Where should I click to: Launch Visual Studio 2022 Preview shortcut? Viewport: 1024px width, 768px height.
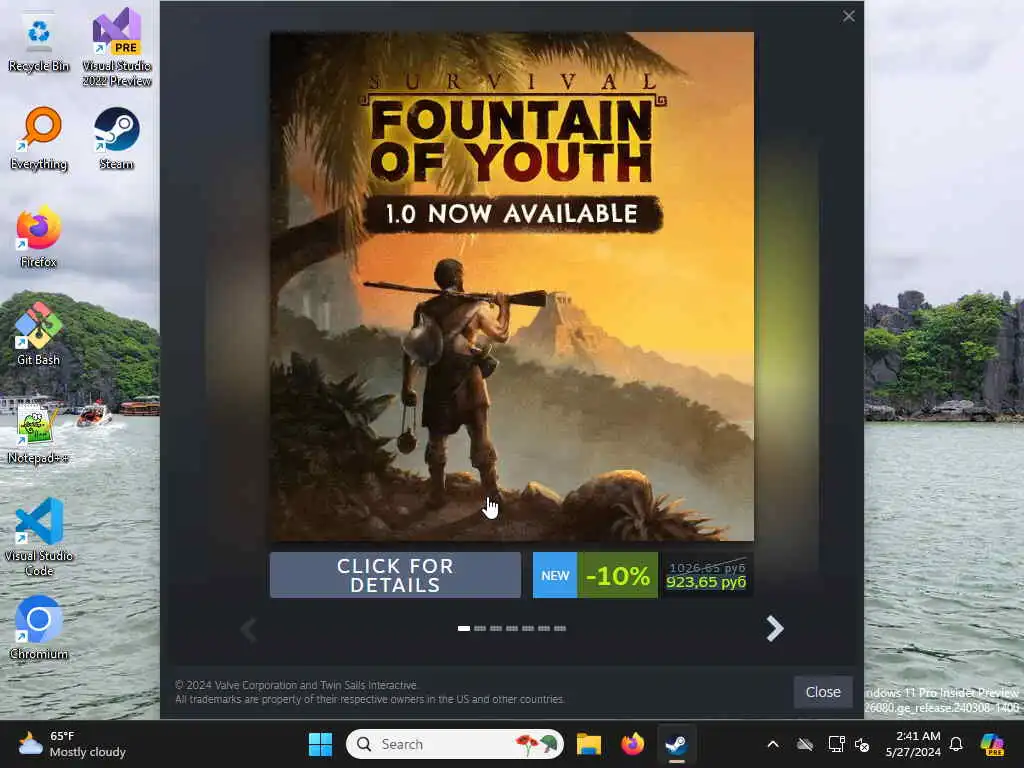coord(117,47)
